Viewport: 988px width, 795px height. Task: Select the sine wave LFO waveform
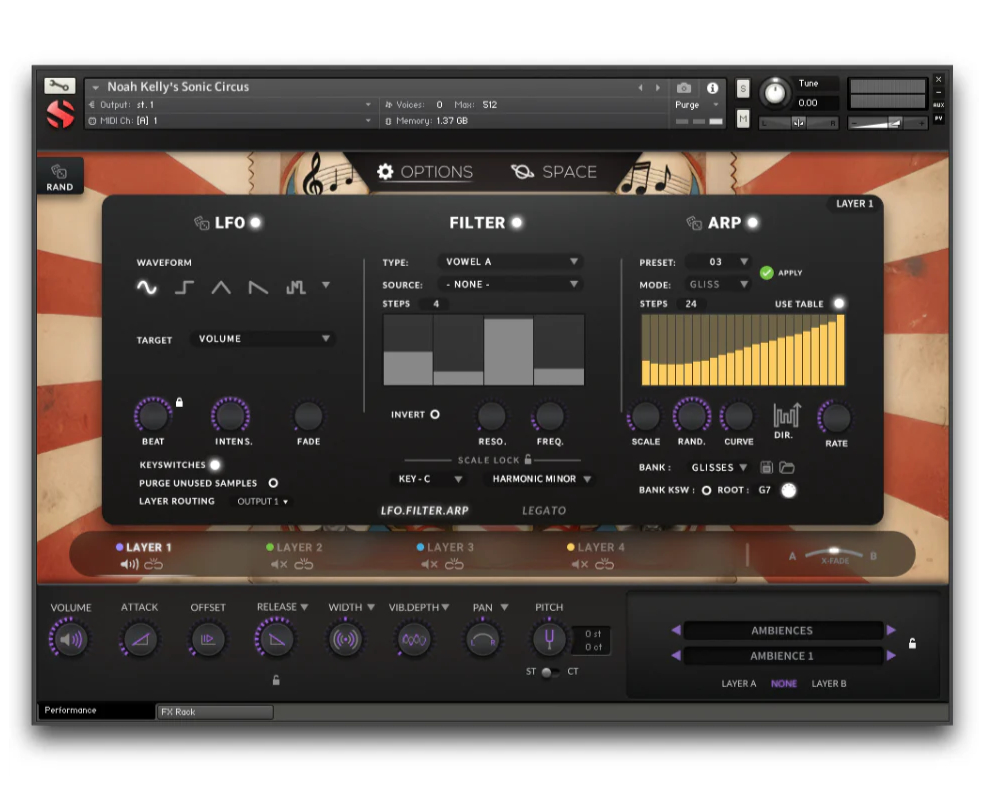[x=147, y=288]
